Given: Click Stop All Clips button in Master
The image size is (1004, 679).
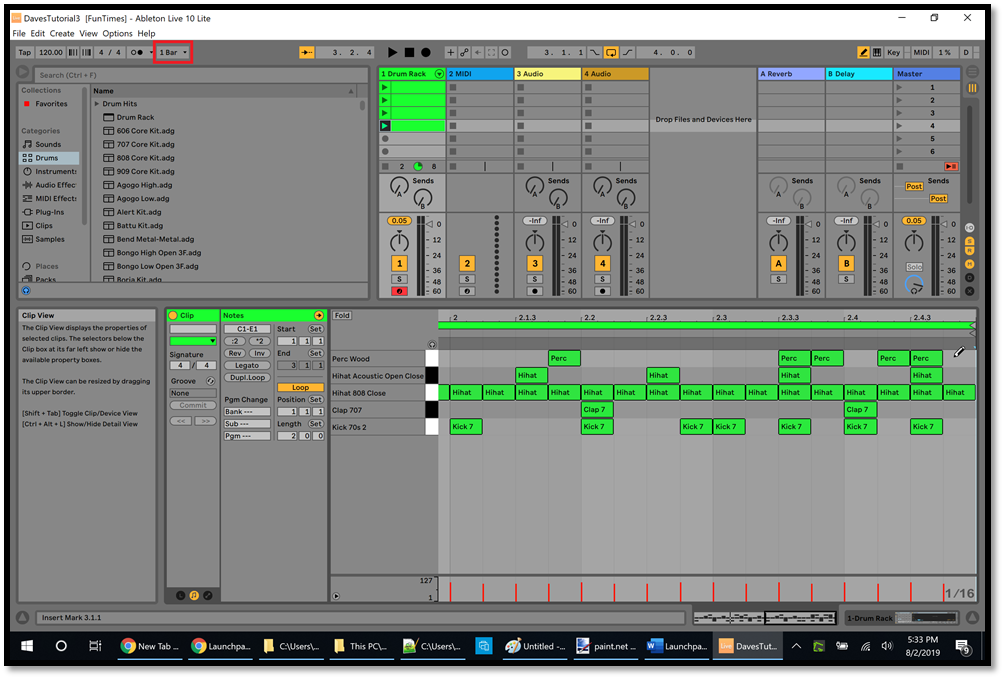Looking at the screenshot, I should point(900,167).
